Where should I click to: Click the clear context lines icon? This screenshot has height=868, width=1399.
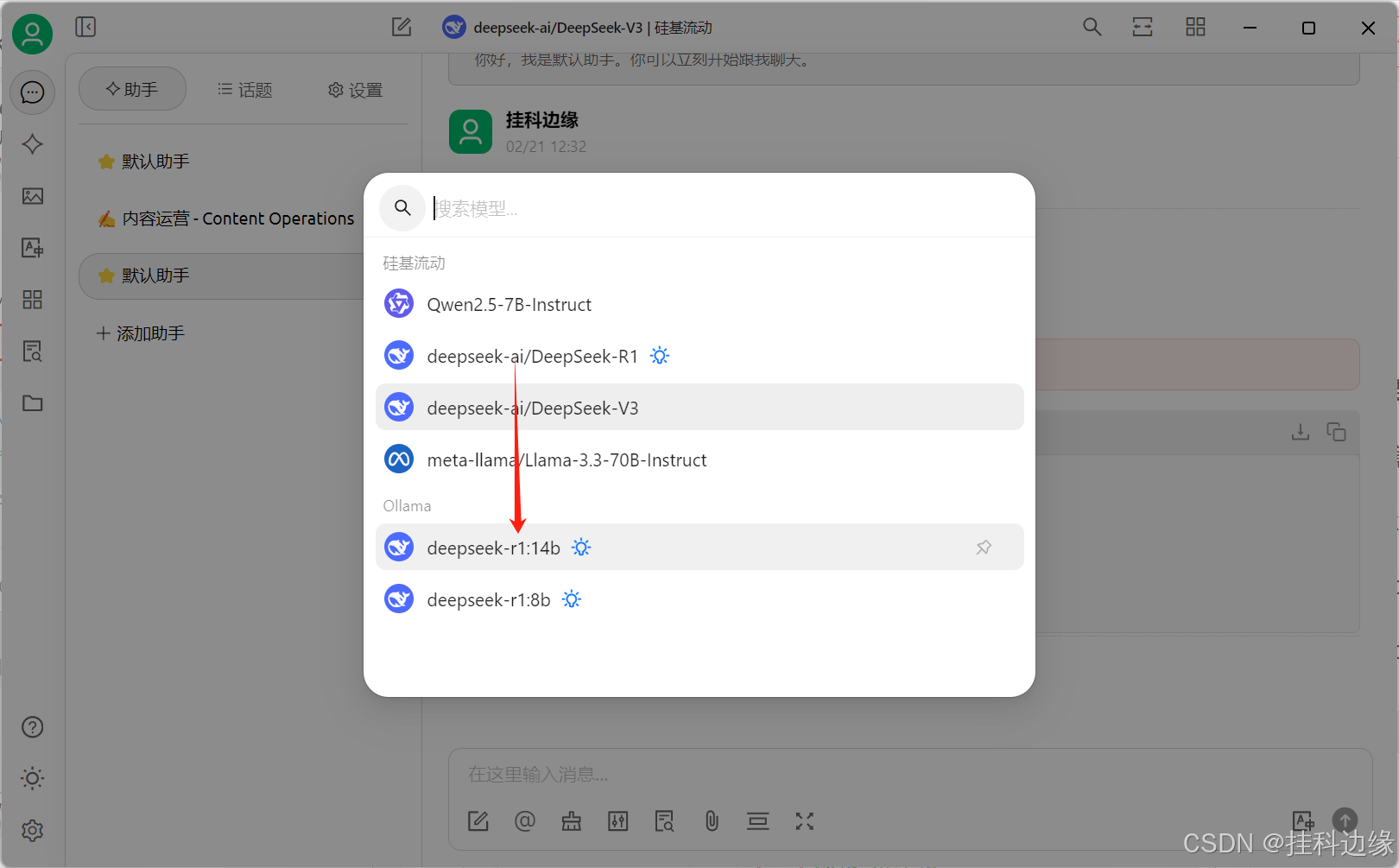[x=758, y=821]
